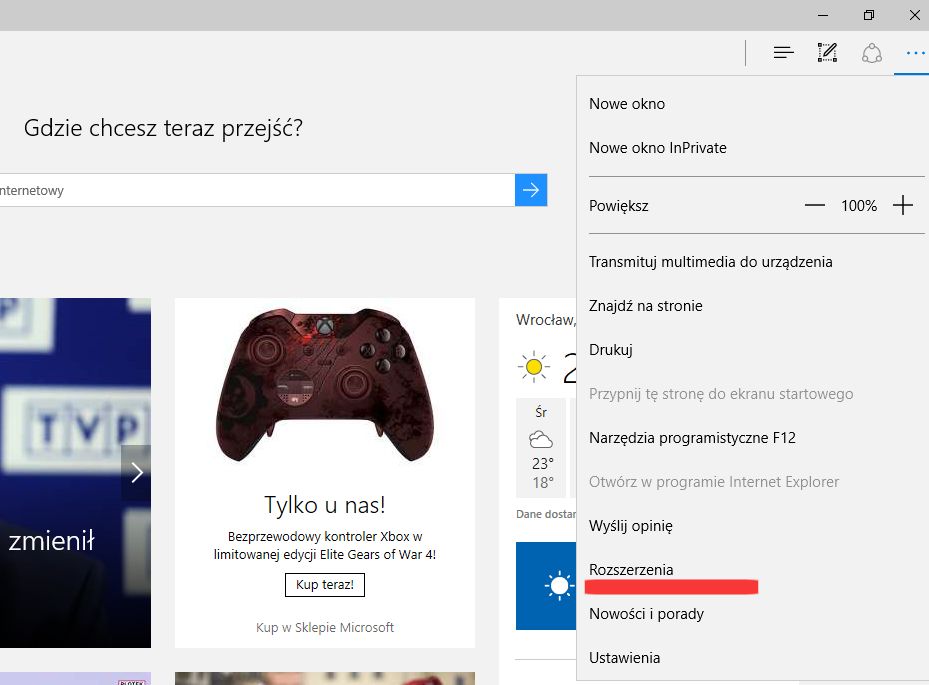Click Drukuj in the menu

click(x=611, y=350)
